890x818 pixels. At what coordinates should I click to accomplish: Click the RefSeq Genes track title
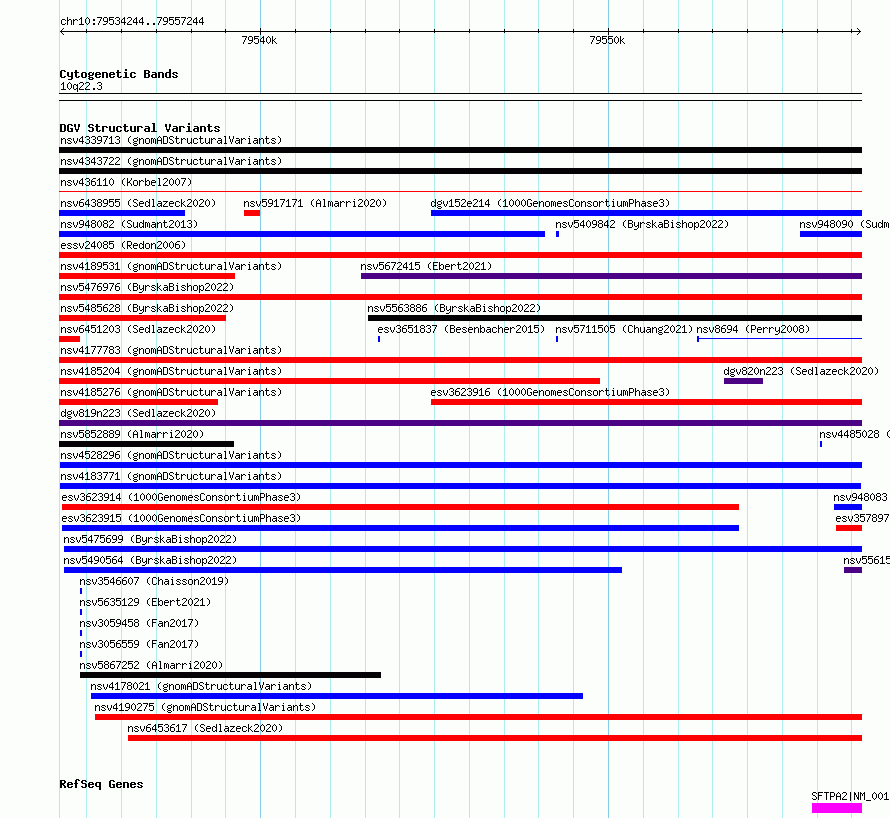(101, 785)
